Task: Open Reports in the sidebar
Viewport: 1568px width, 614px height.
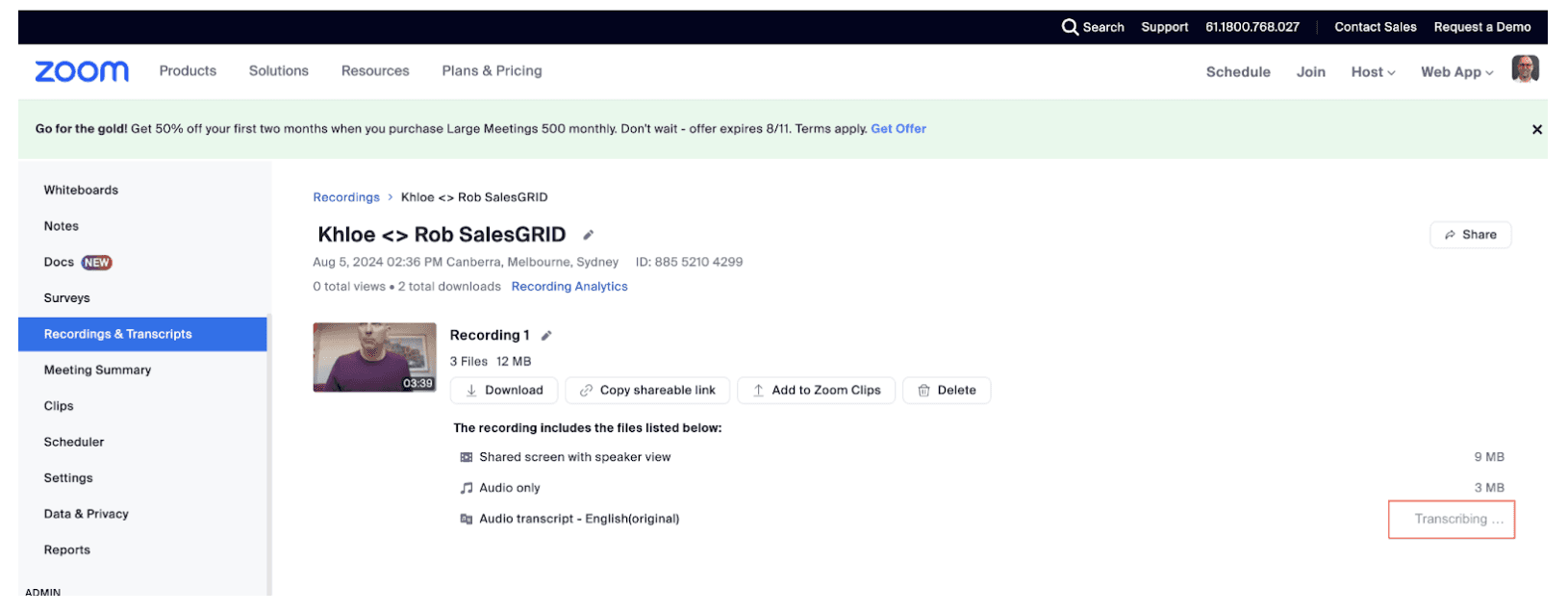Action: click(x=66, y=550)
